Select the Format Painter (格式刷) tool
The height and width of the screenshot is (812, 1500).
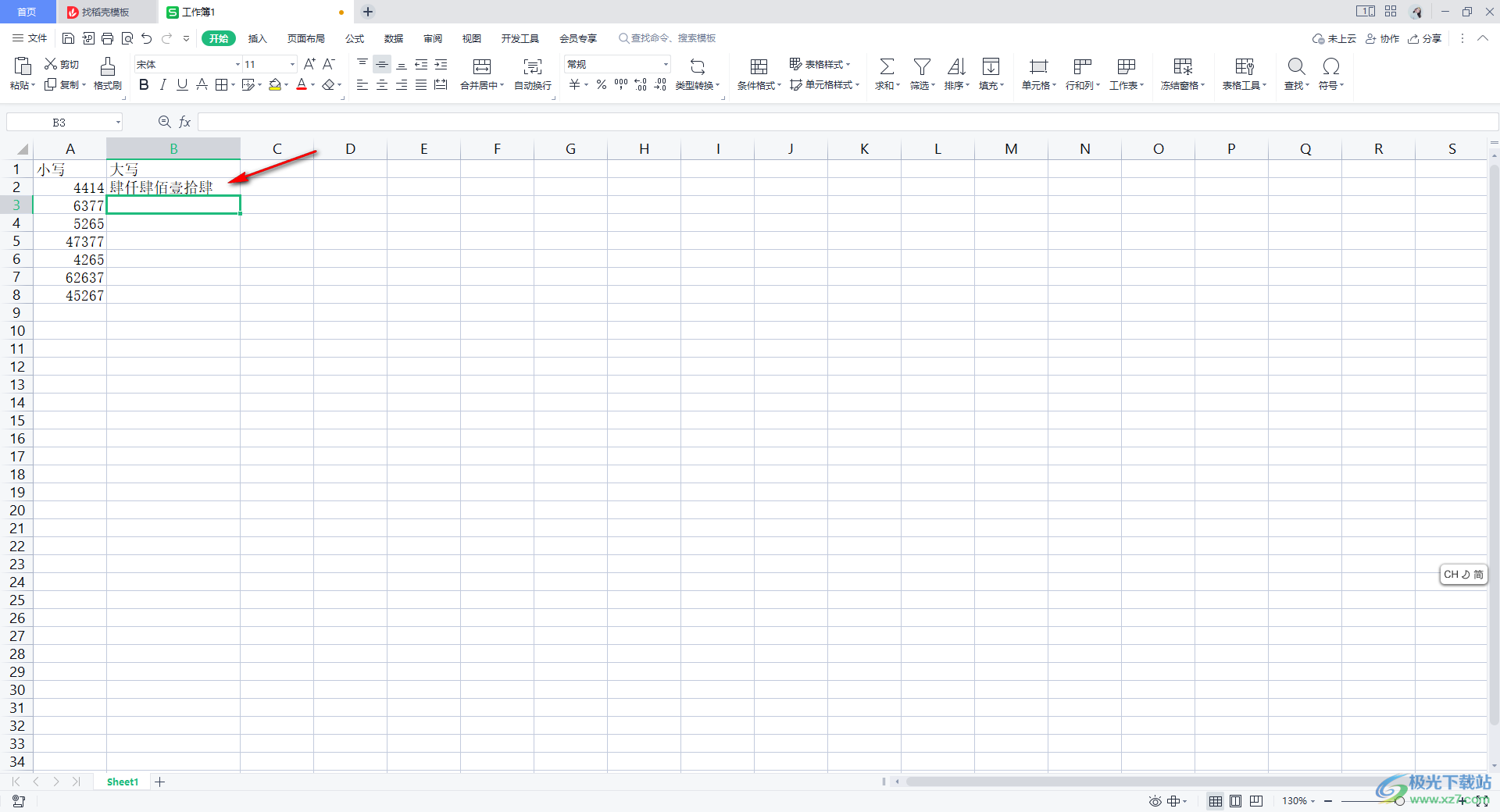click(x=108, y=73)
